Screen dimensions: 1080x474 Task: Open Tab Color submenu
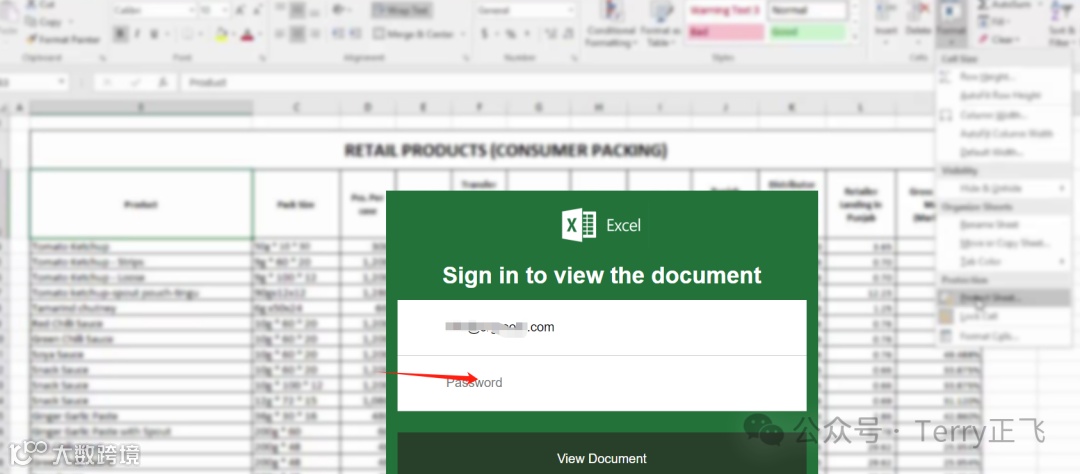tap(1002, 262)
